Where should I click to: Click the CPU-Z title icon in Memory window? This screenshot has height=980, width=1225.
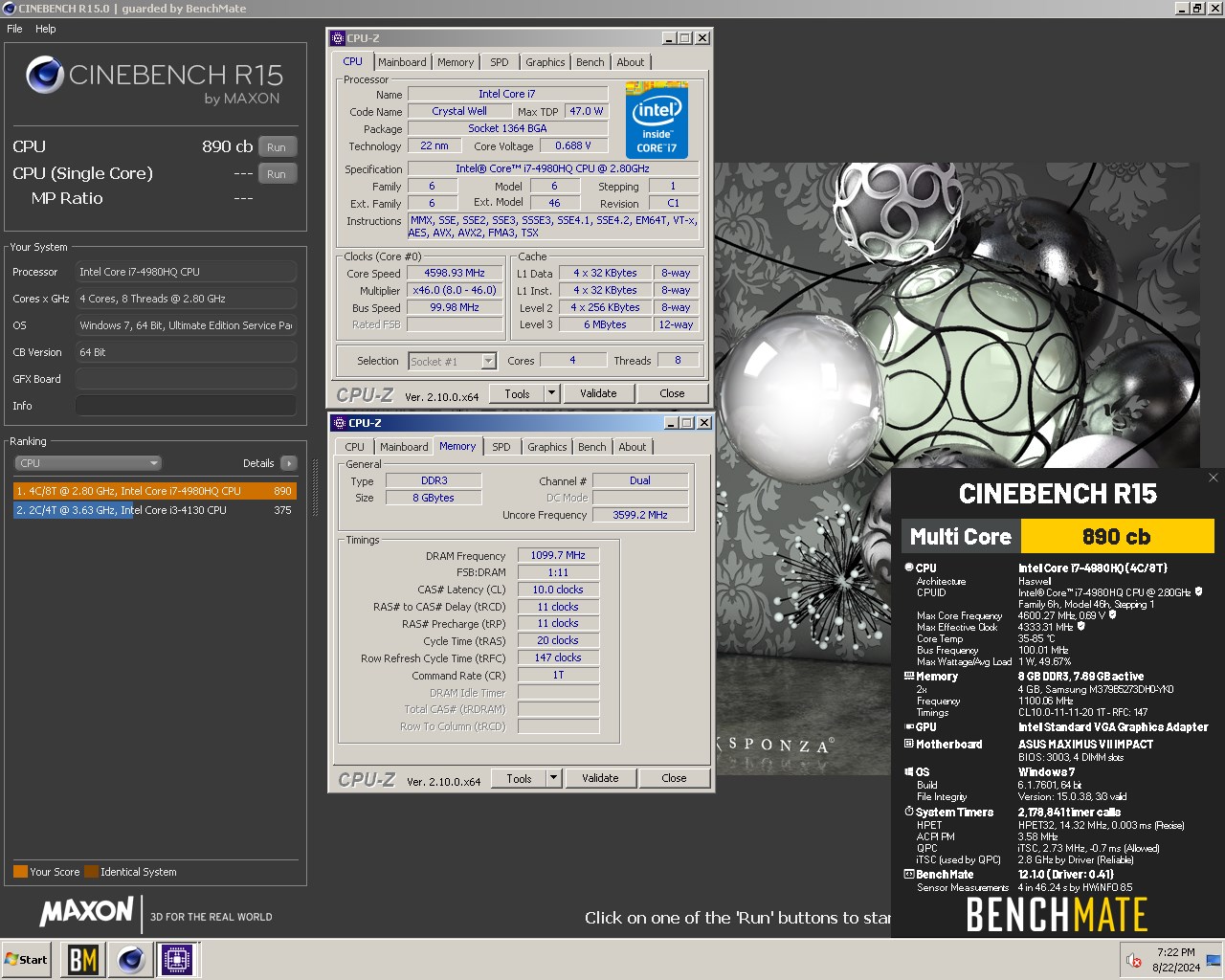(340, 423)
